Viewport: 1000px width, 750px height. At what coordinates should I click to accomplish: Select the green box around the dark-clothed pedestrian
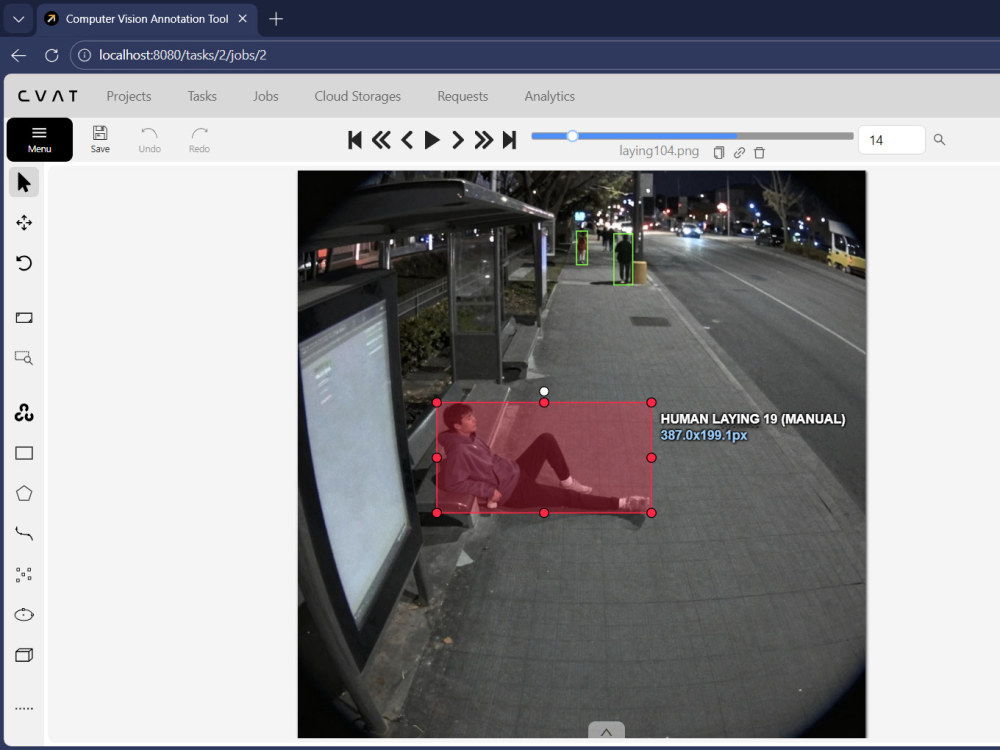tap(623, 259)
